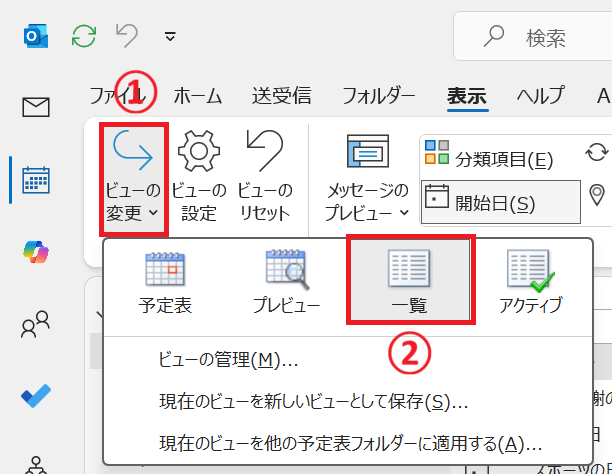
Task: Choose the 一覧 list view
Action: (x=410, y=280)
